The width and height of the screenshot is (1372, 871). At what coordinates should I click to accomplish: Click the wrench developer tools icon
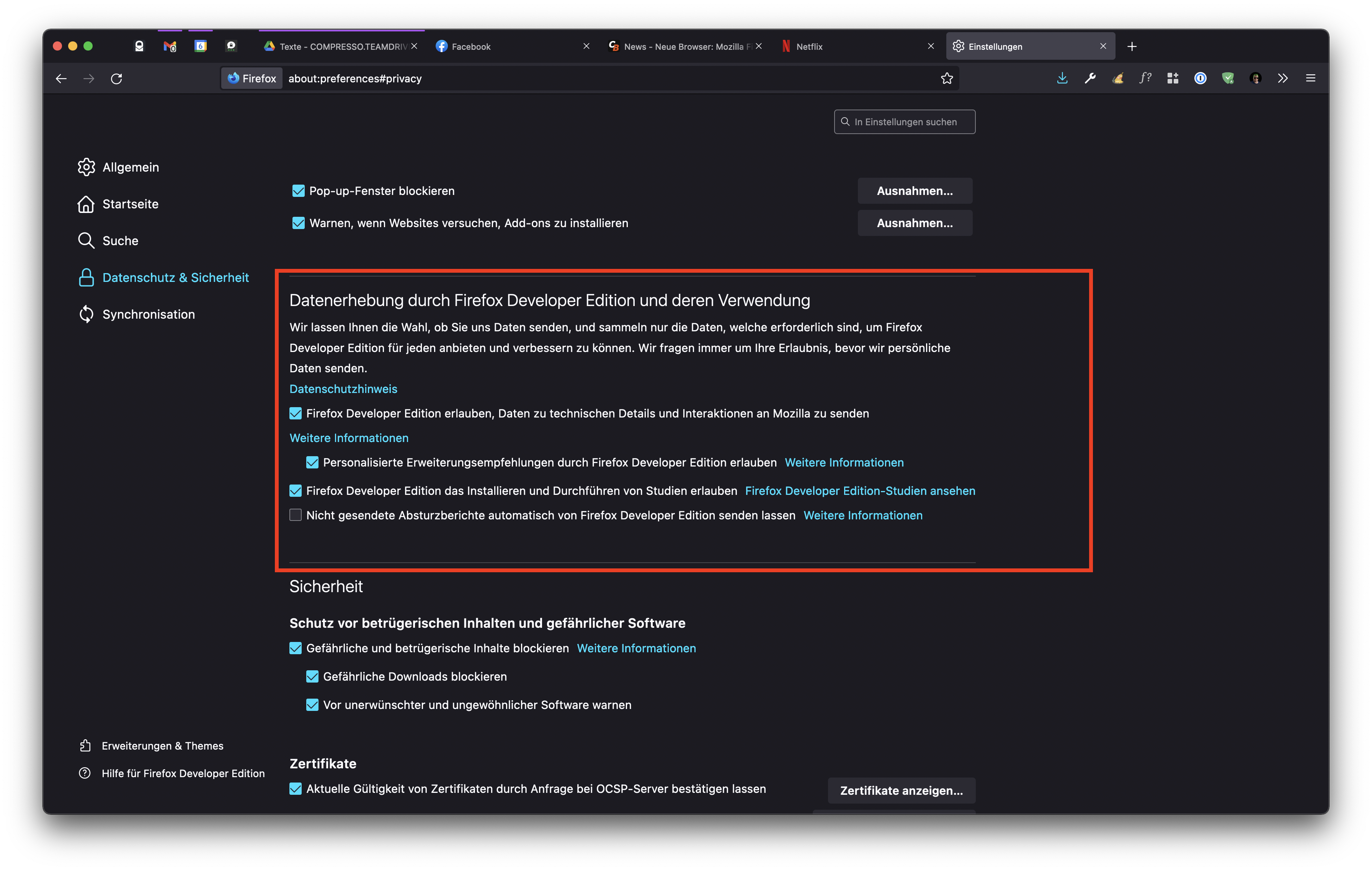coord(1090,78)
